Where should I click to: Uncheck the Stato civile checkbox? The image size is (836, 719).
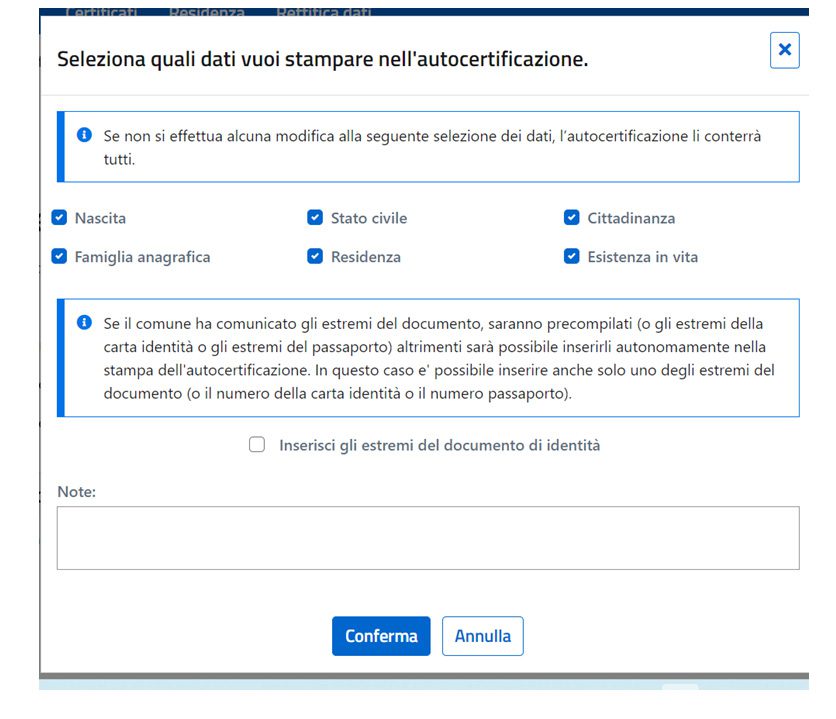click(x=315, y=217)
